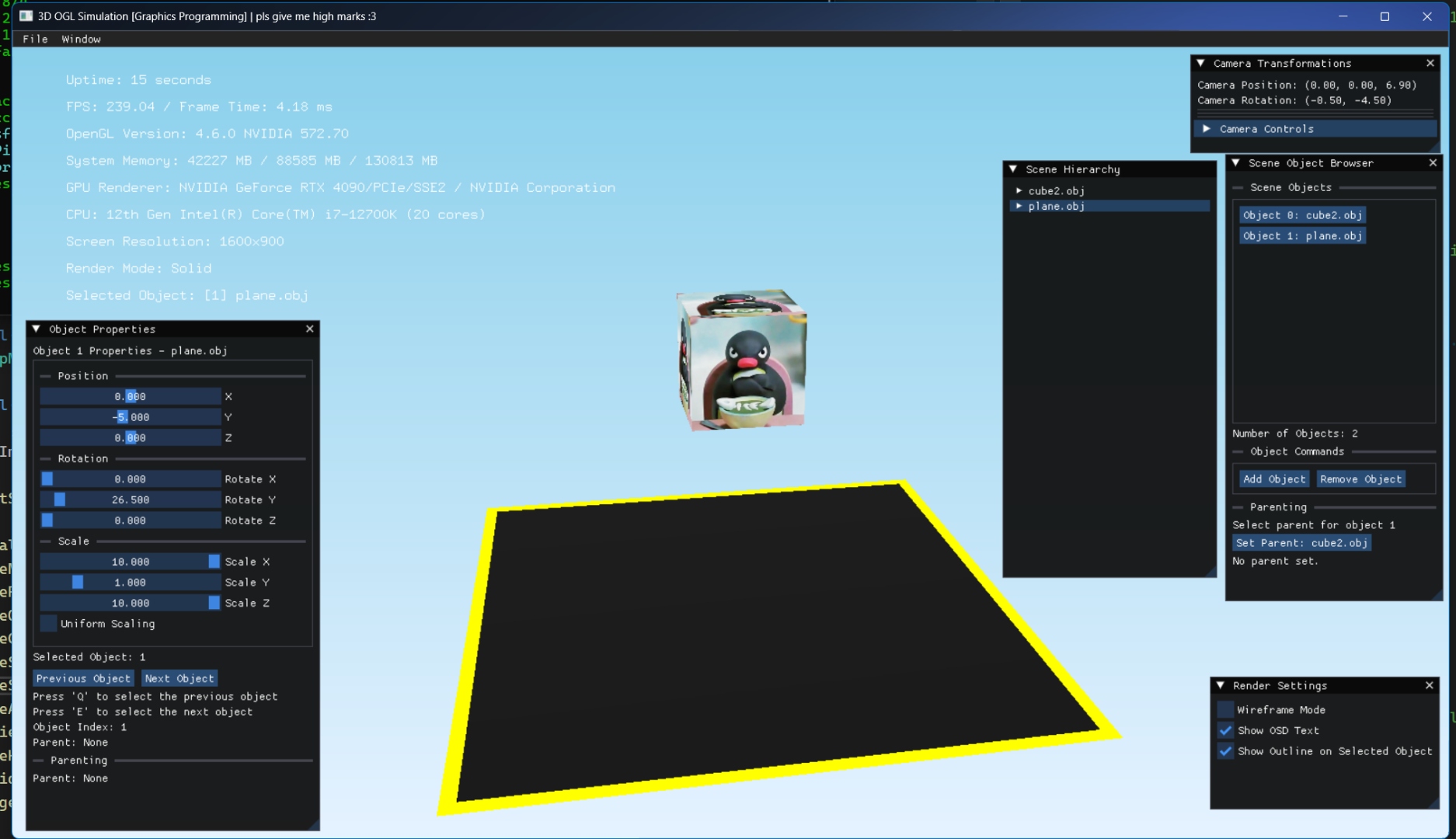The image size is (1456, 839).
Task: Collapse the Scene Object Browser panel
Action: (x=1236, y=163)
